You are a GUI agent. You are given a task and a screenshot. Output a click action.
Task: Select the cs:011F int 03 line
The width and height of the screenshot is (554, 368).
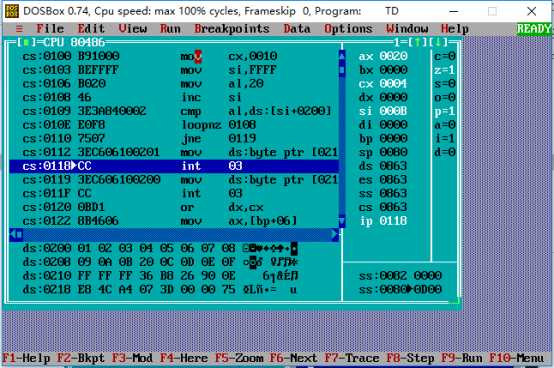pyautogui.click(x=174, y=193)
